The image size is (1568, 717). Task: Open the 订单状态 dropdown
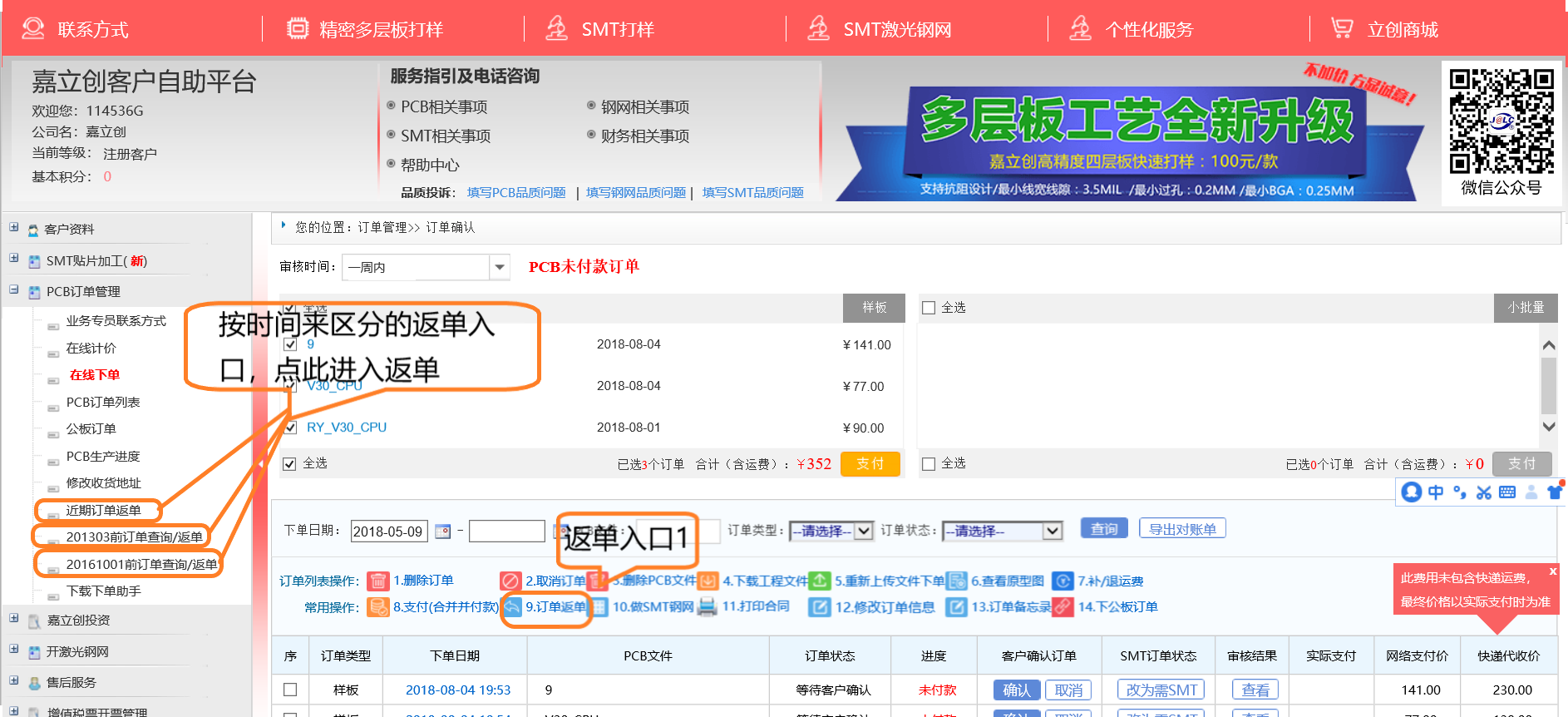(x=1003, y=531)
